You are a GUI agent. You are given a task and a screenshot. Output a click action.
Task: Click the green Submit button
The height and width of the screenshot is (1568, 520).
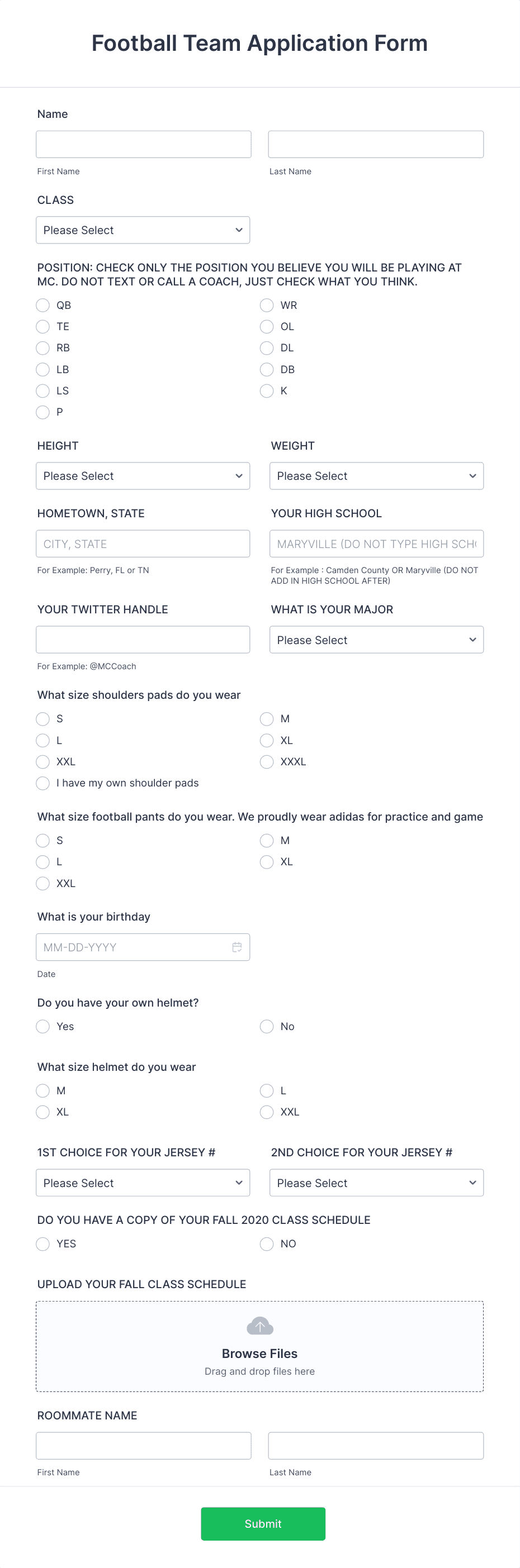coord(263,1523)
